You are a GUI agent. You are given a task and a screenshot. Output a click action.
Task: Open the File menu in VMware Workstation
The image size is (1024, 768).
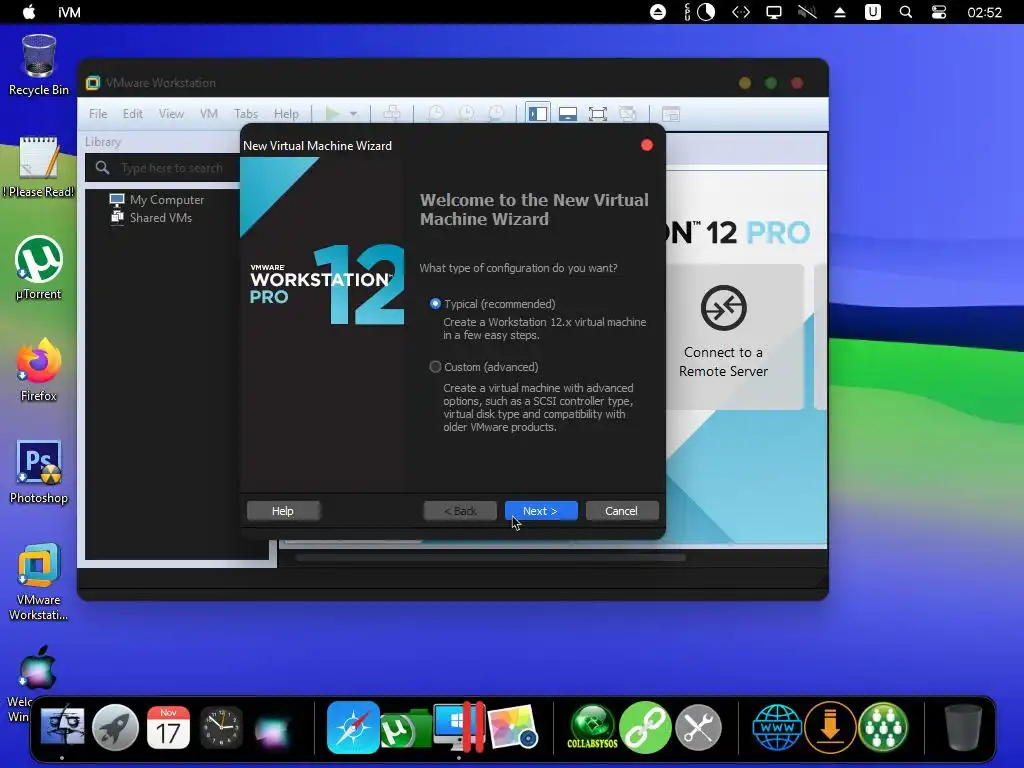pyautogui.click(x=98, y=114)
